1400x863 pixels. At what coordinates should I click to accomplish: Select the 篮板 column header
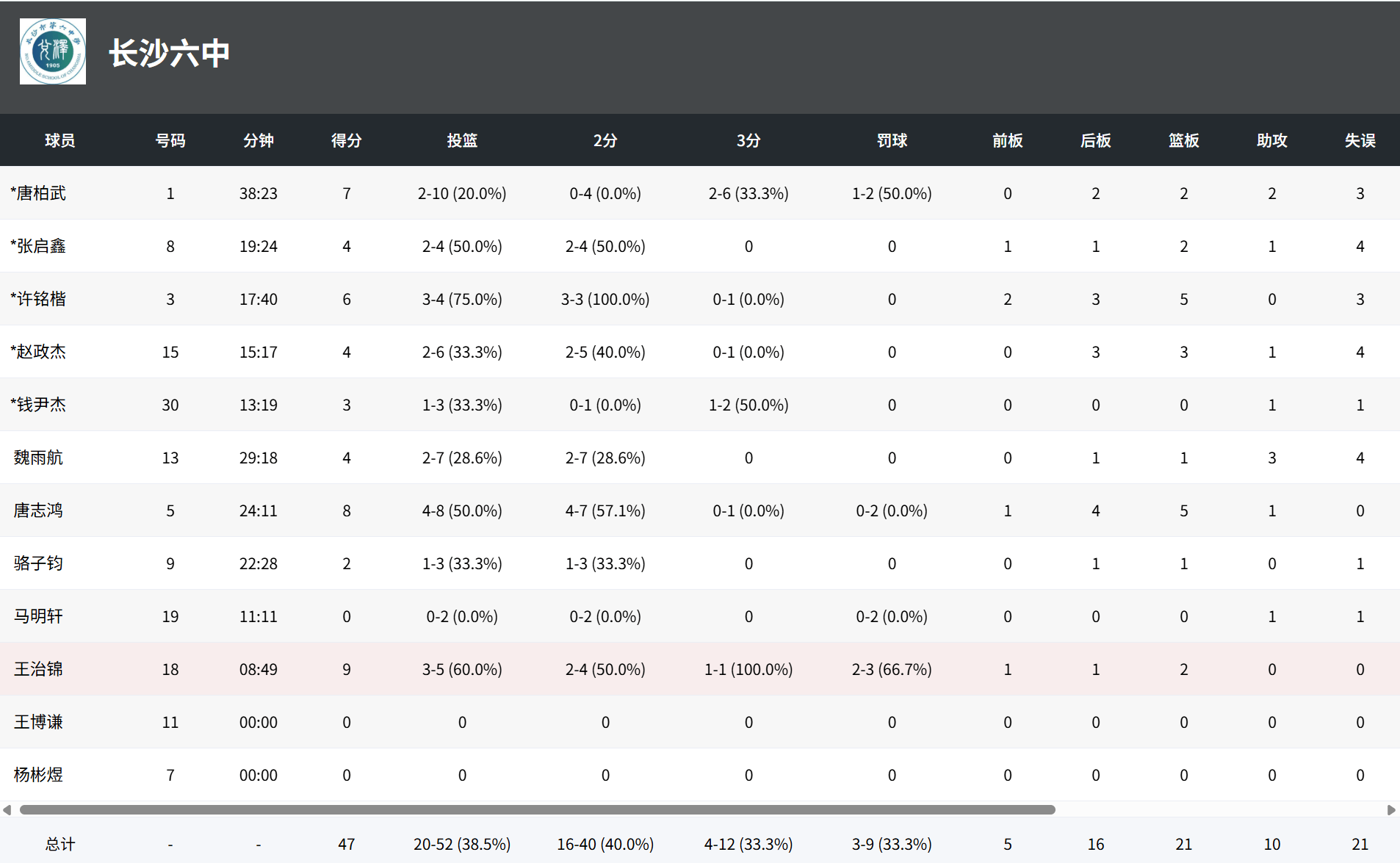pos(1183,140)
